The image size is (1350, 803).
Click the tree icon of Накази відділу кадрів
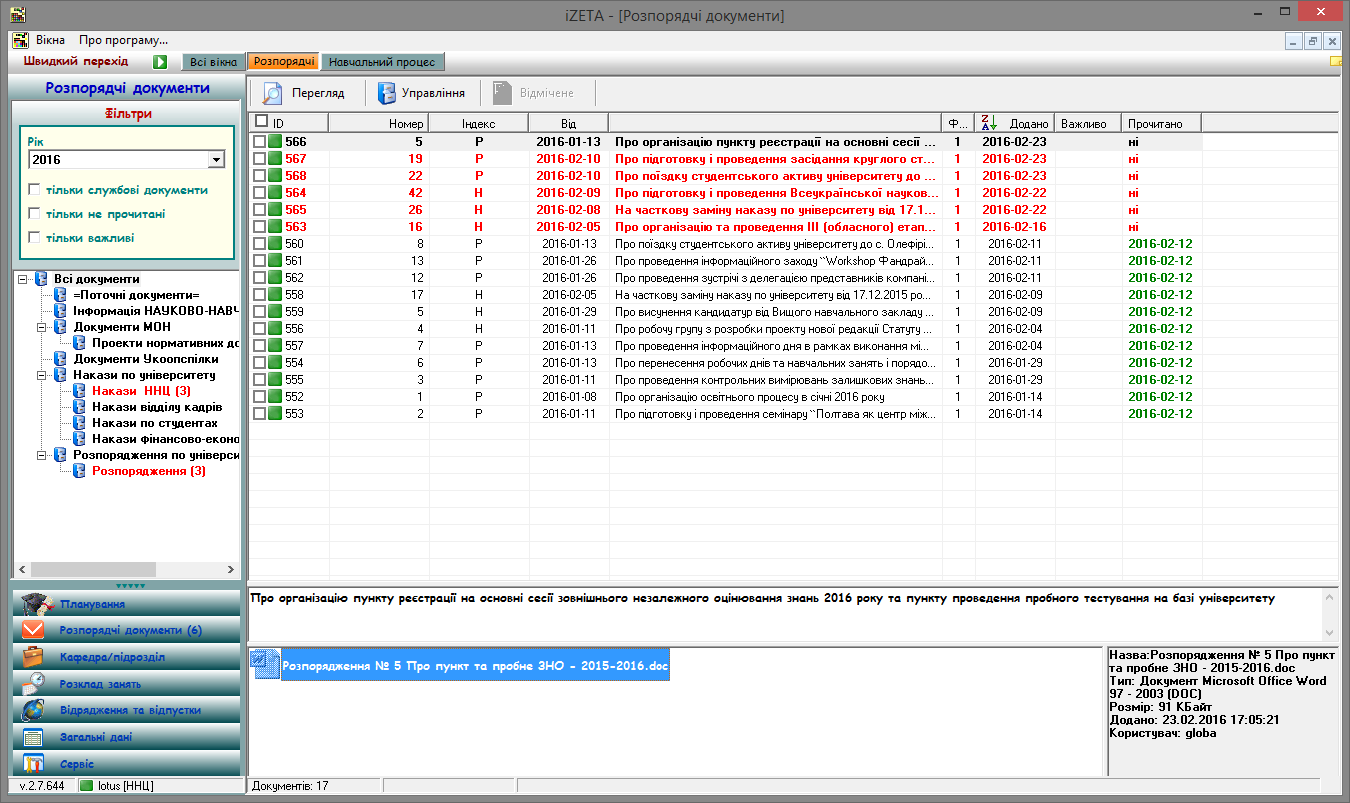[79, 407]
